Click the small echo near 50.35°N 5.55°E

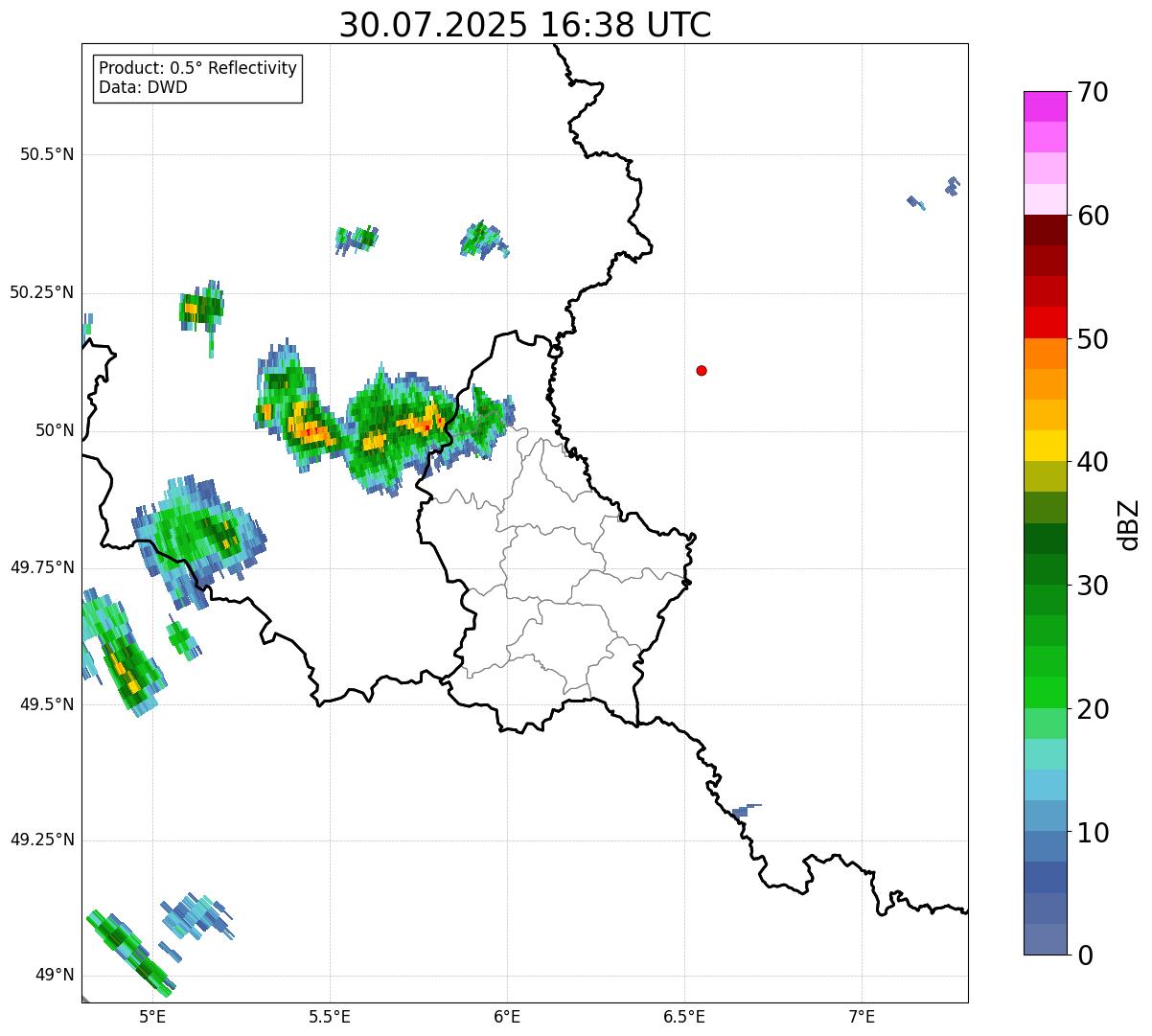pyautogui.click(x=357, y=239)
